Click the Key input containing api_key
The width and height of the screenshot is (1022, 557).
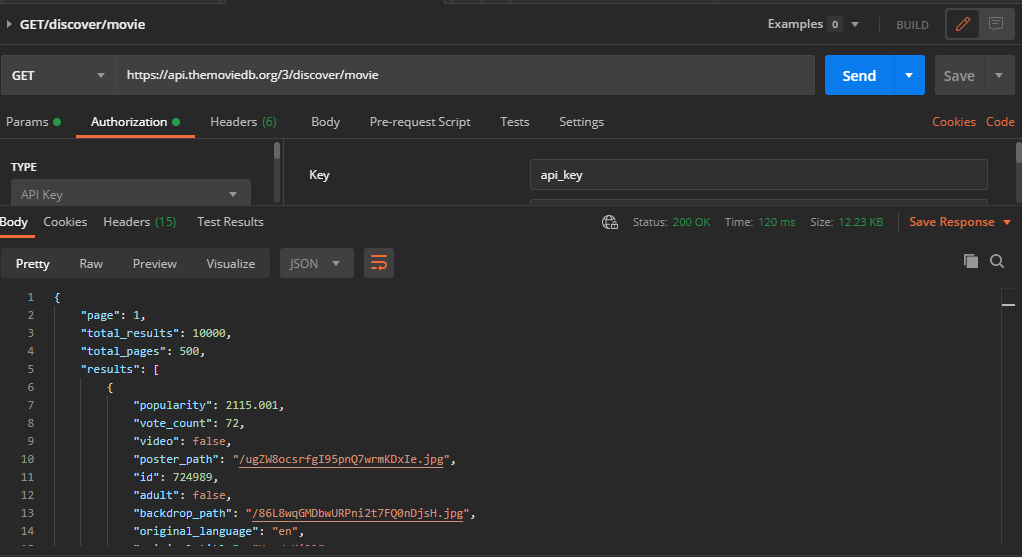point(759,175)
